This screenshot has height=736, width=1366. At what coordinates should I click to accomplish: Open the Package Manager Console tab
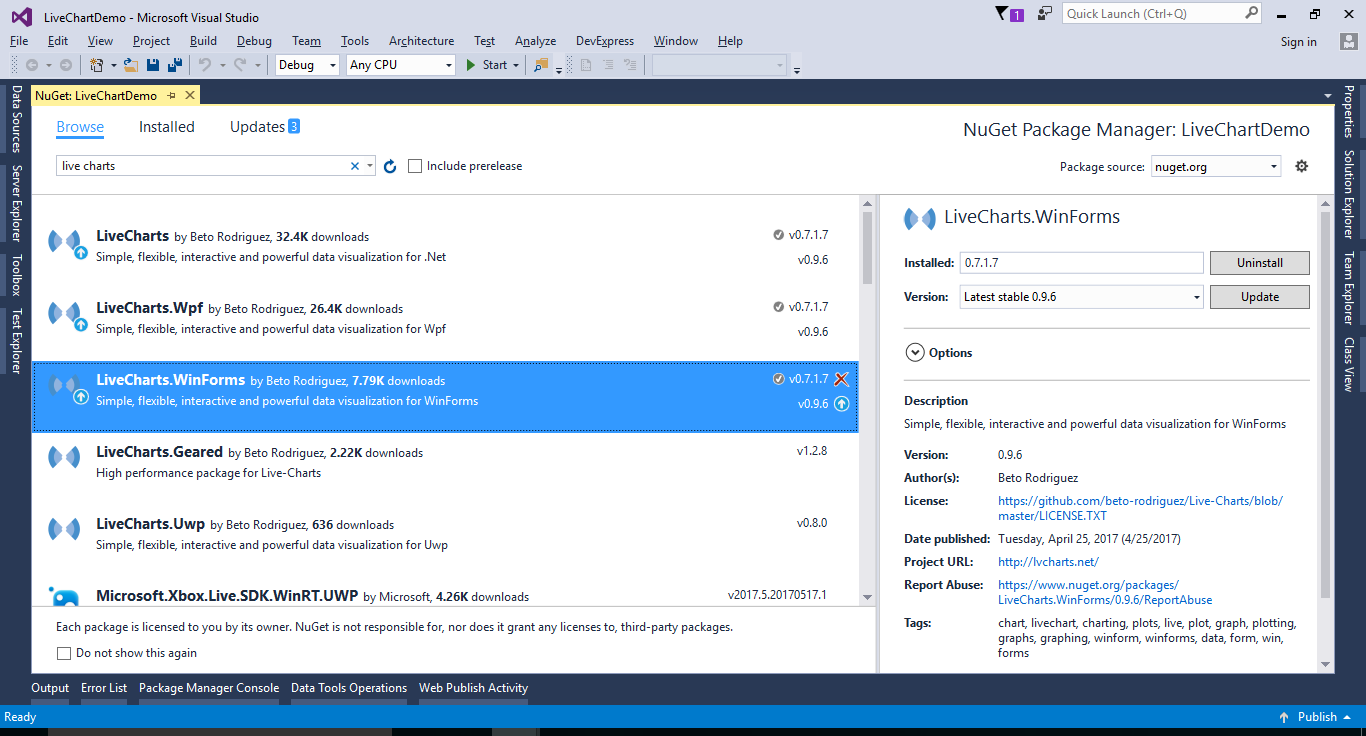tap(209, 688)
